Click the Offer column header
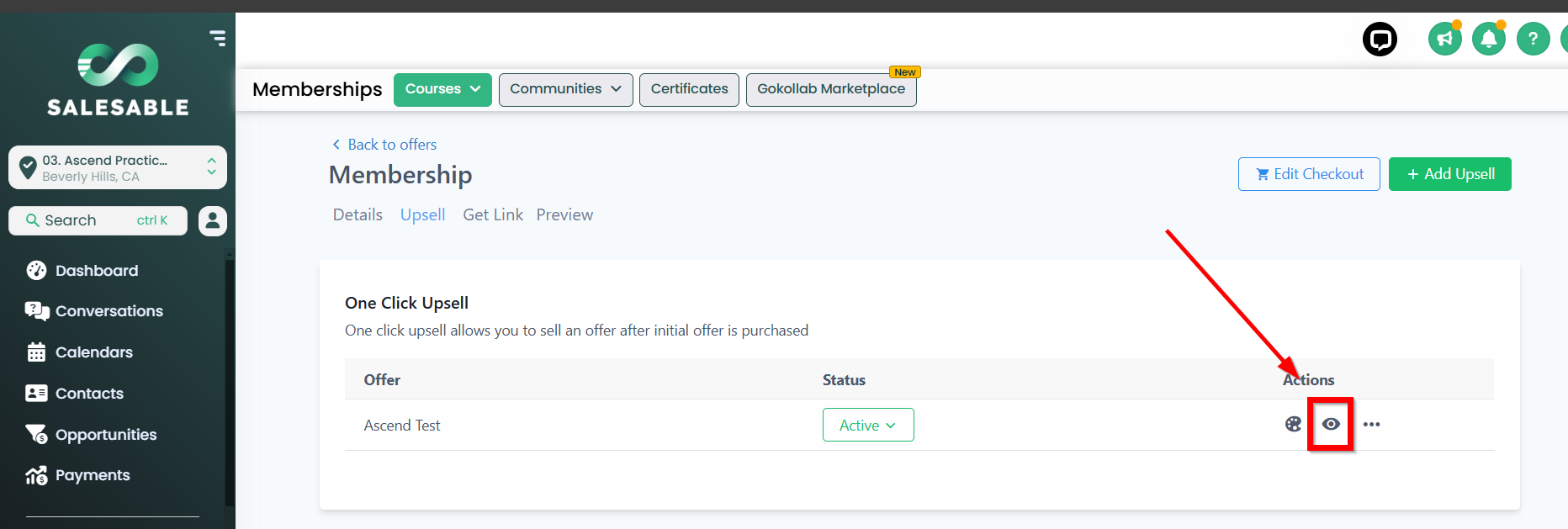Viewport: 1568px width, 529px height. [x=382, y=380]
